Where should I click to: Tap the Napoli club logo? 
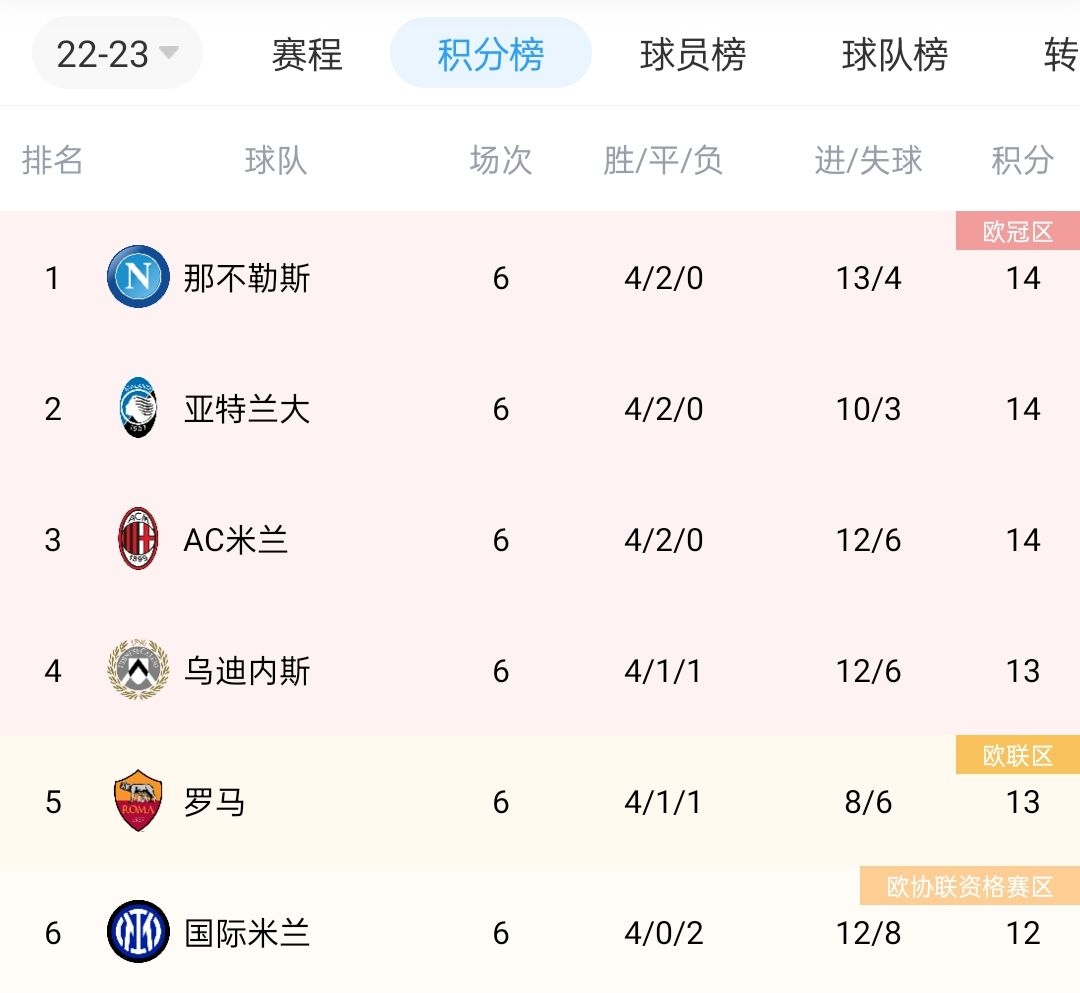pos(138,276)
